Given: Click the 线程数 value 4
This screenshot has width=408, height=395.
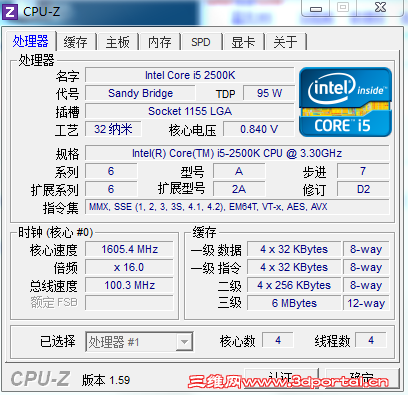Looking at the screenshot, I should (x=371, y=340).
